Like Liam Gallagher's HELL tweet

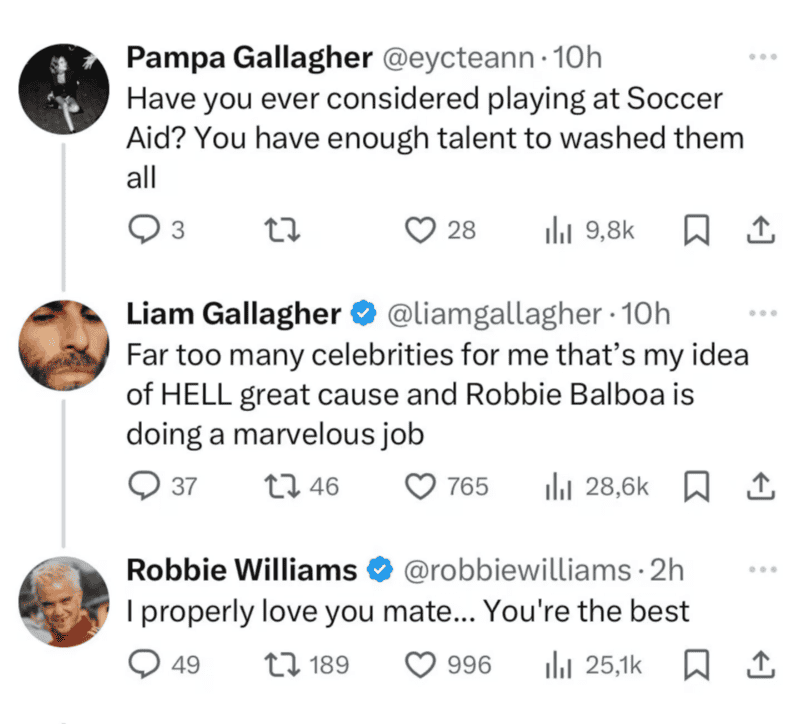tap(420, 487)
